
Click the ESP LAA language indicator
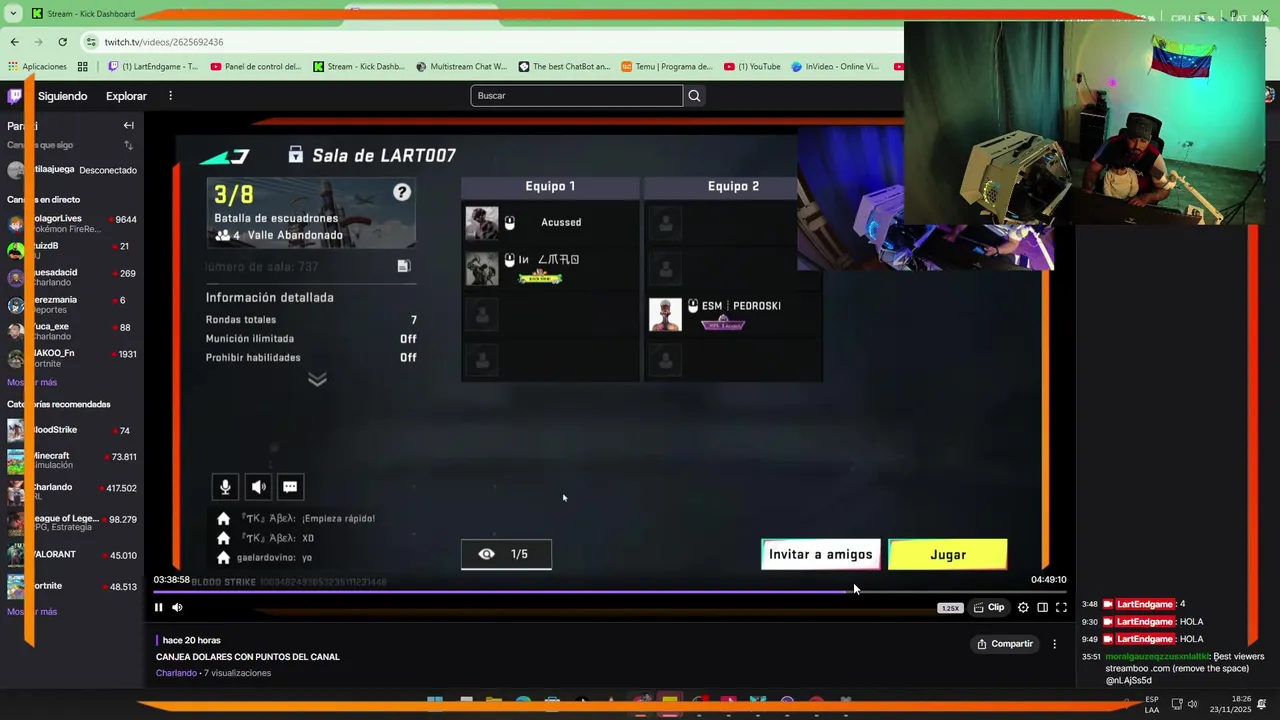pos(1152,704)
